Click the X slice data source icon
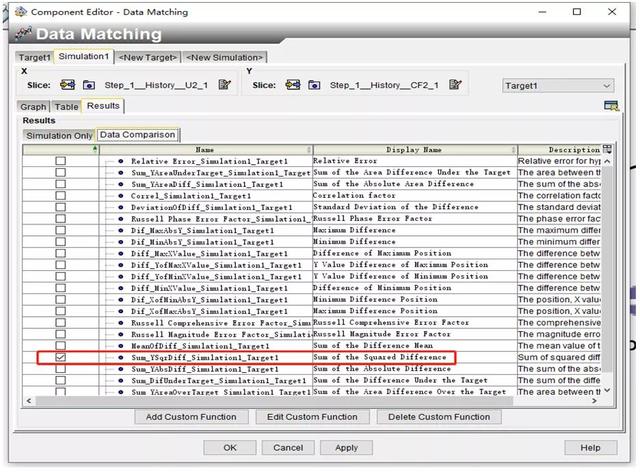 [x=69, y=86]
